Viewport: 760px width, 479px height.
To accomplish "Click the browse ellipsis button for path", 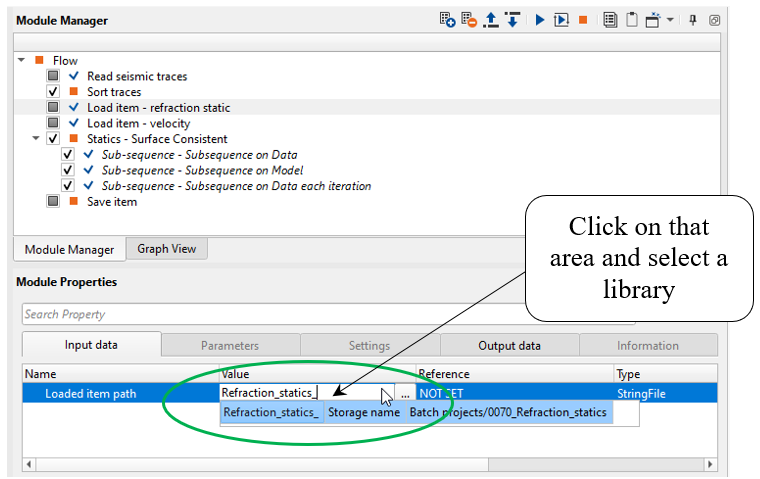I will click(x=405, y=394).
